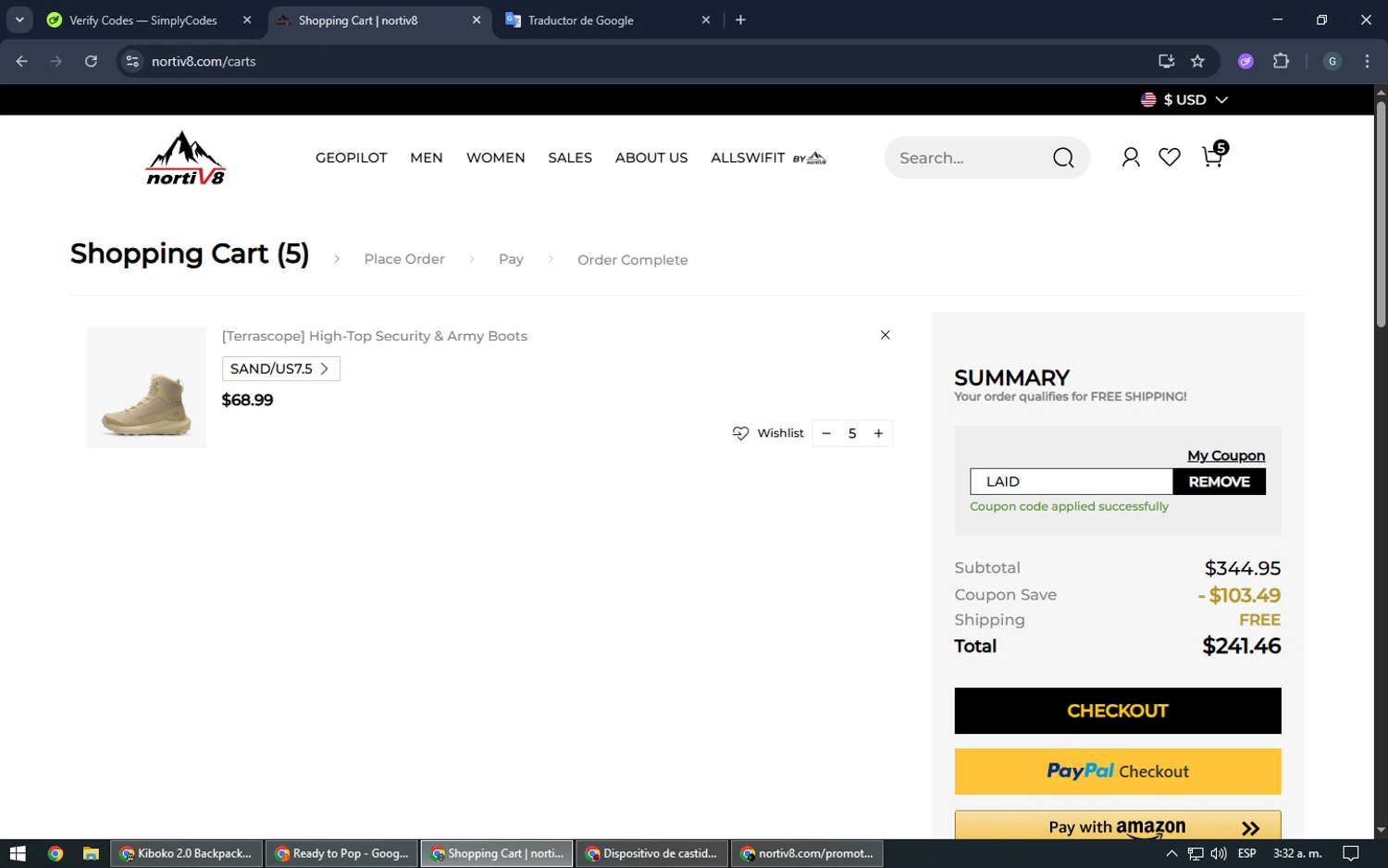Open the My Coupon link
1388x868 pixels.
coord(1226,455)
